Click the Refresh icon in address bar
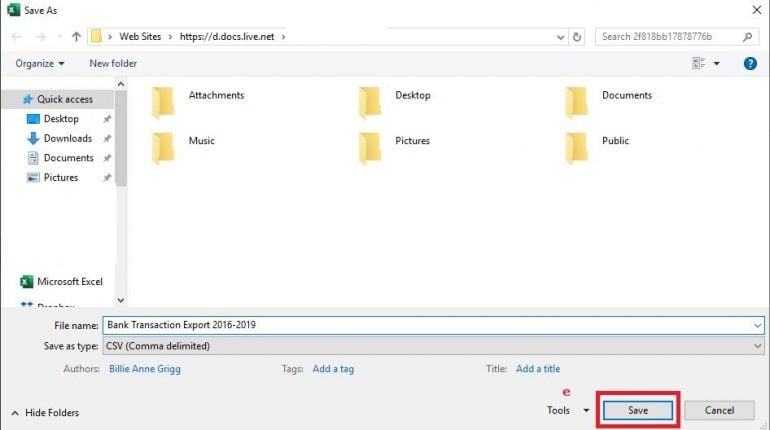Viewport: 770px width, 430px height. point(578,37)
